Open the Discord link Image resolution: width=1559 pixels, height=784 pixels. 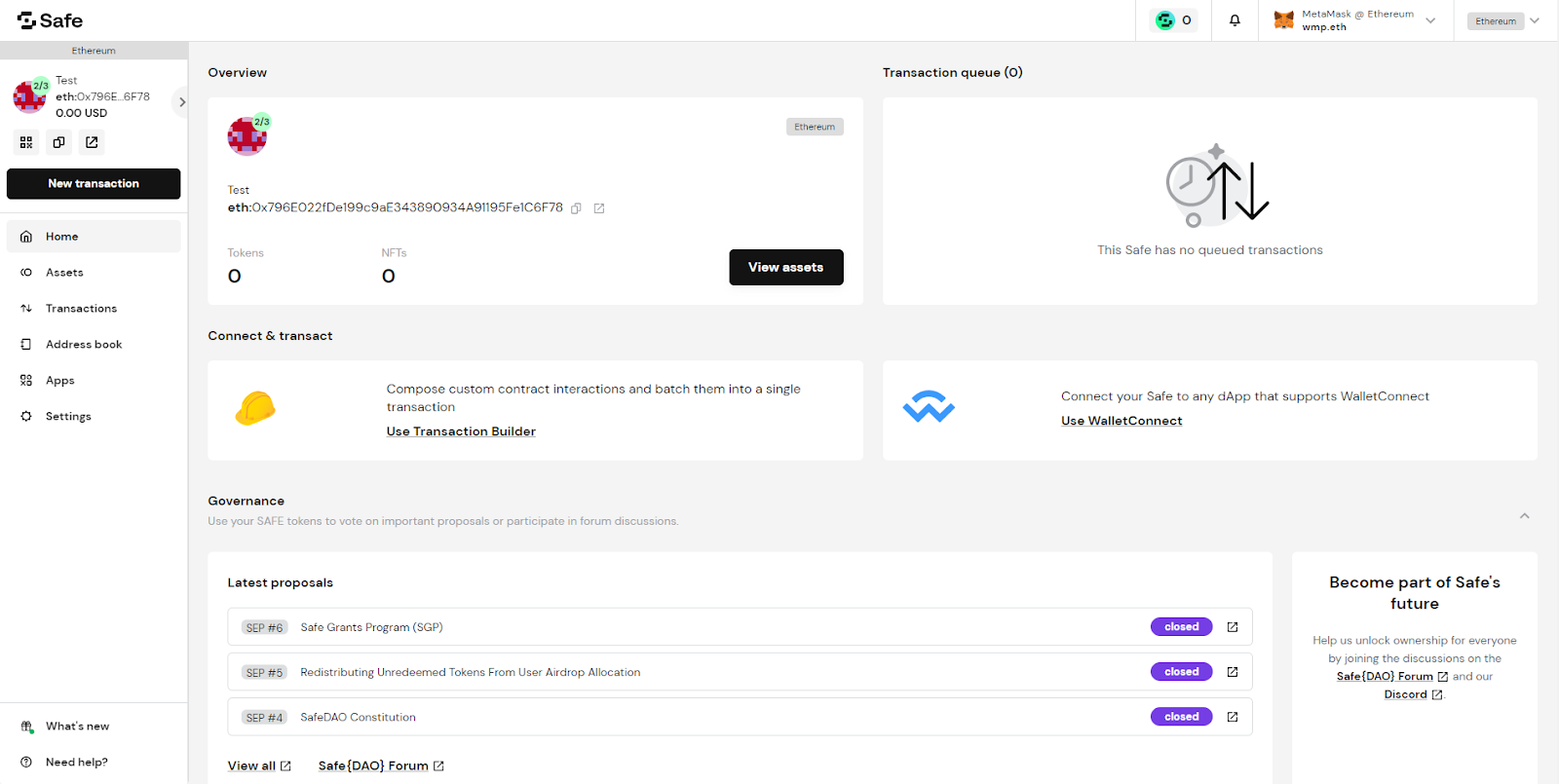click(1413, 695)
